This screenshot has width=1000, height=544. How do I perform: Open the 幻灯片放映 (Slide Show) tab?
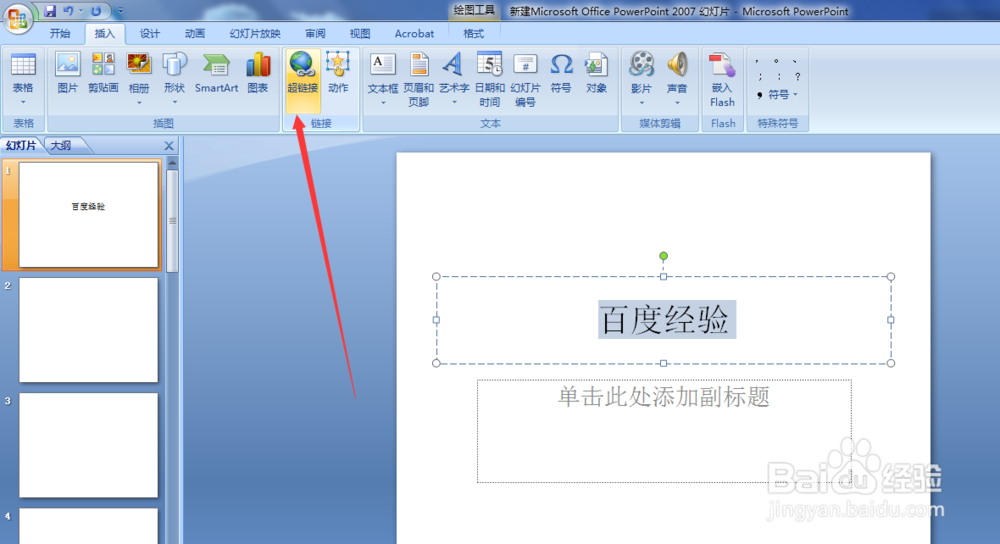[255, 34]
